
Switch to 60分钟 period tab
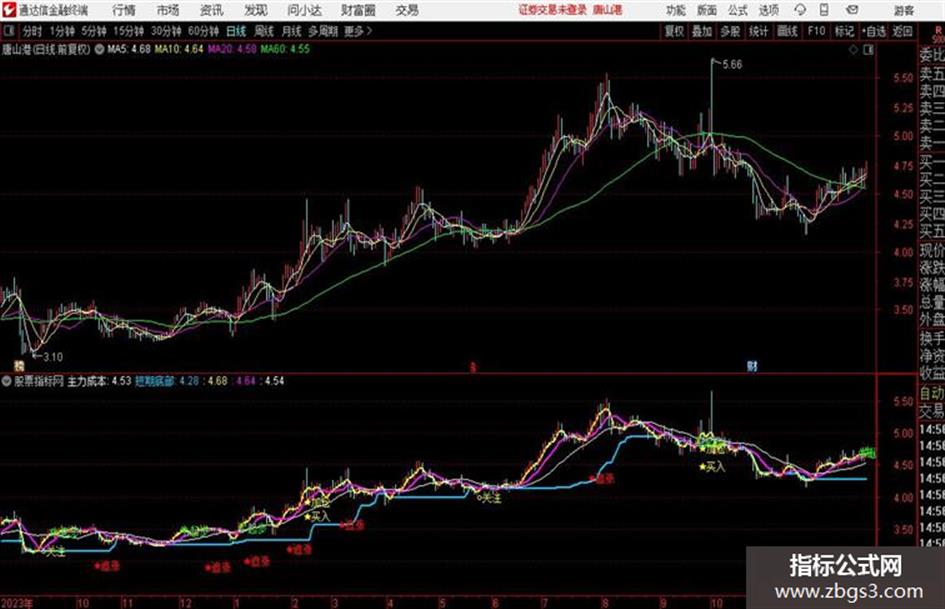click(204, 31)
